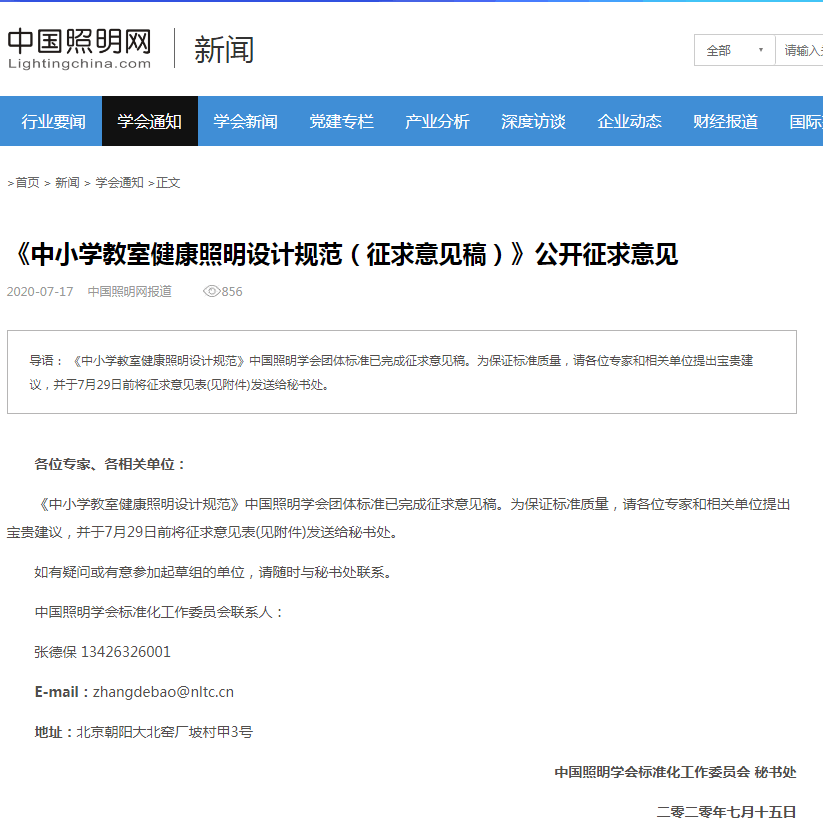
Task: Click 新闻 in the breadcrumb trail
Action: pos(67,183)
